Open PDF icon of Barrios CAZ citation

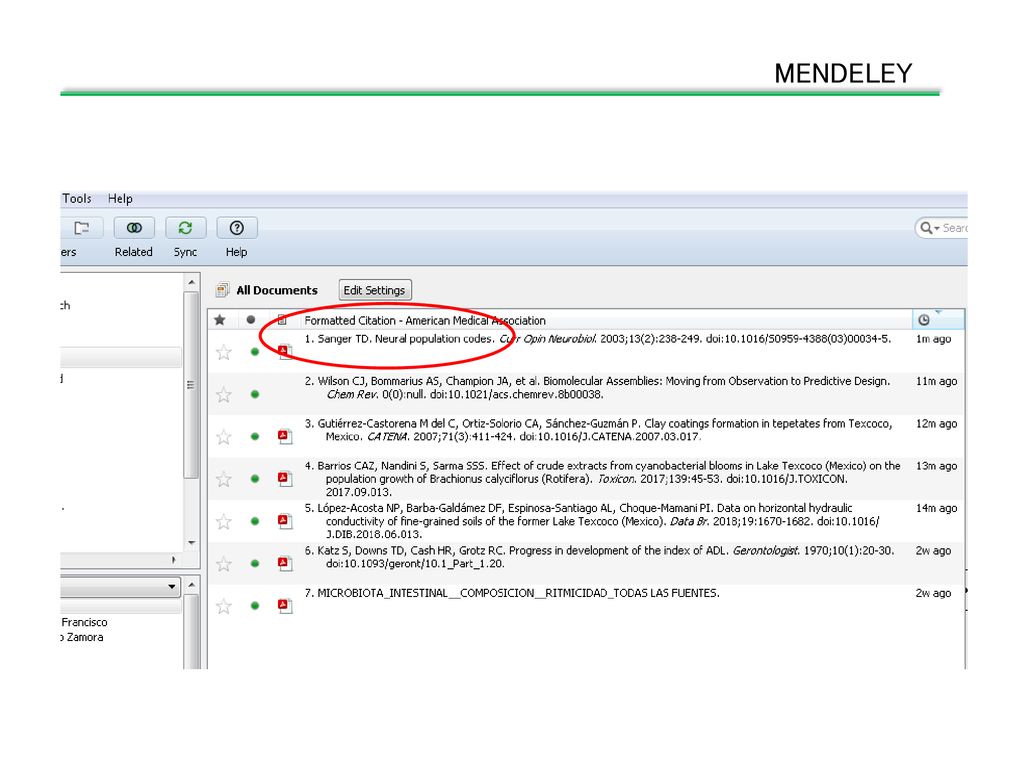[285, 479]
